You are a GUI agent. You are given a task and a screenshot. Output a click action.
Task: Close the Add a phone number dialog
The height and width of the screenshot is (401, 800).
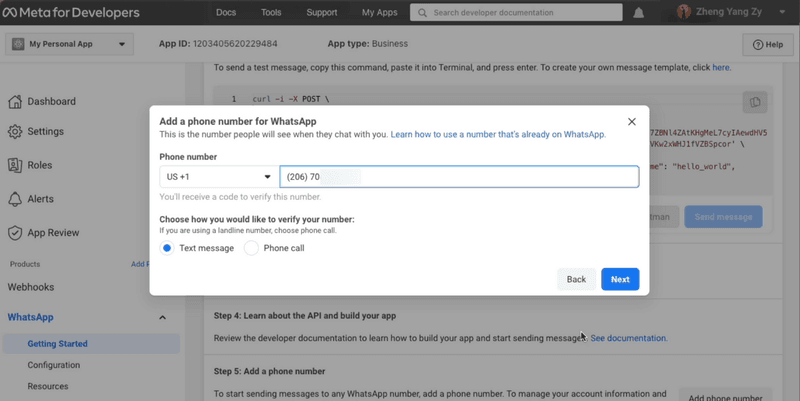[632, 121]
